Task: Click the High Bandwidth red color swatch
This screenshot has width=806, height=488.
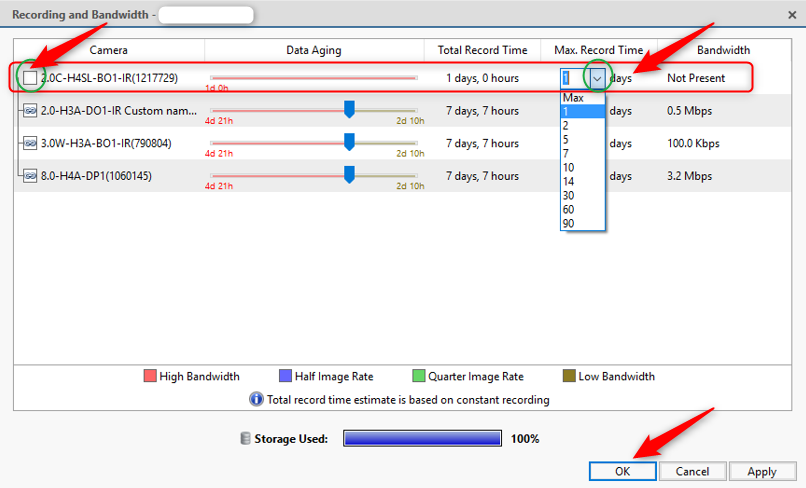Action: (x=150, y=376)
